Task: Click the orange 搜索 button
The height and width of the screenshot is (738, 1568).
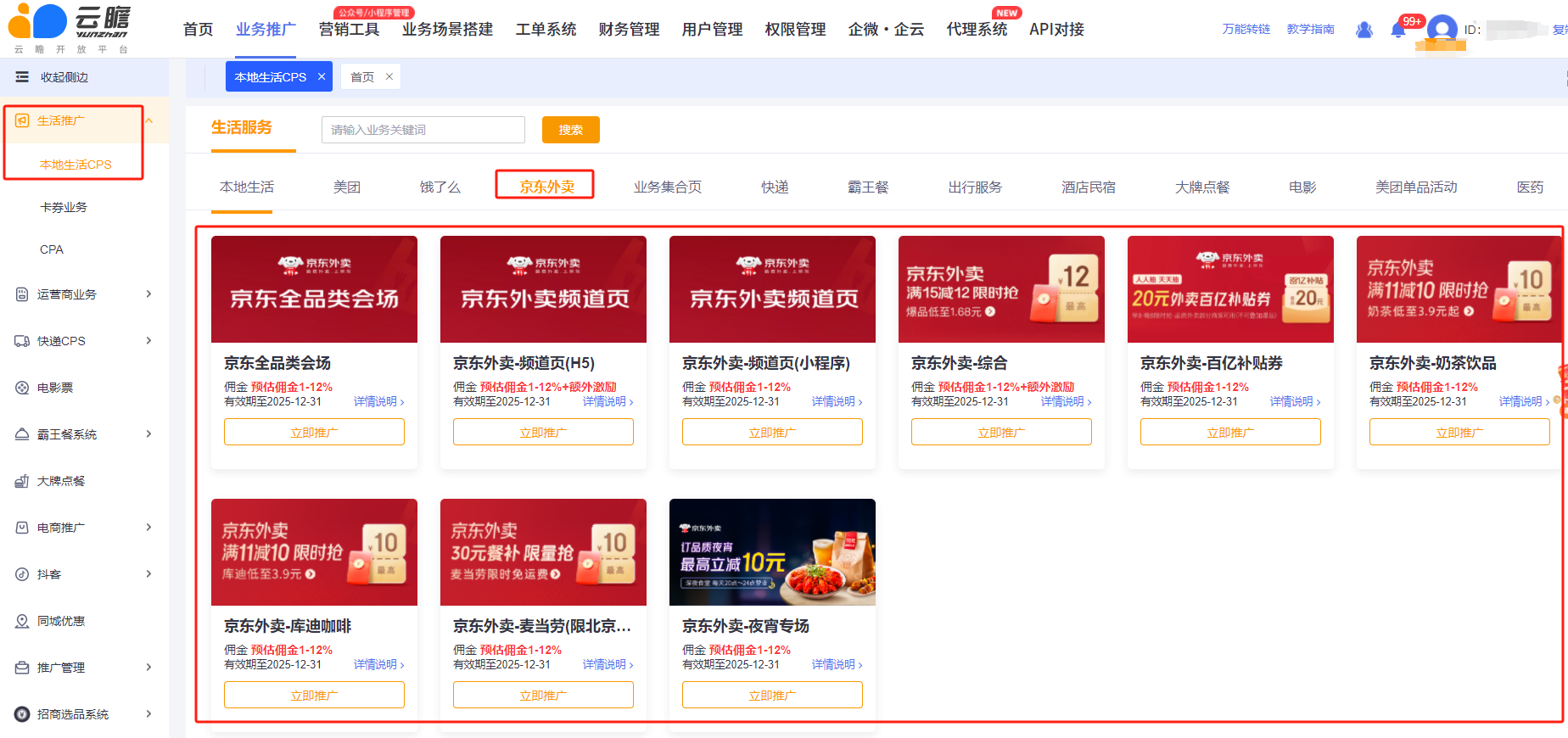Action: 571,130
